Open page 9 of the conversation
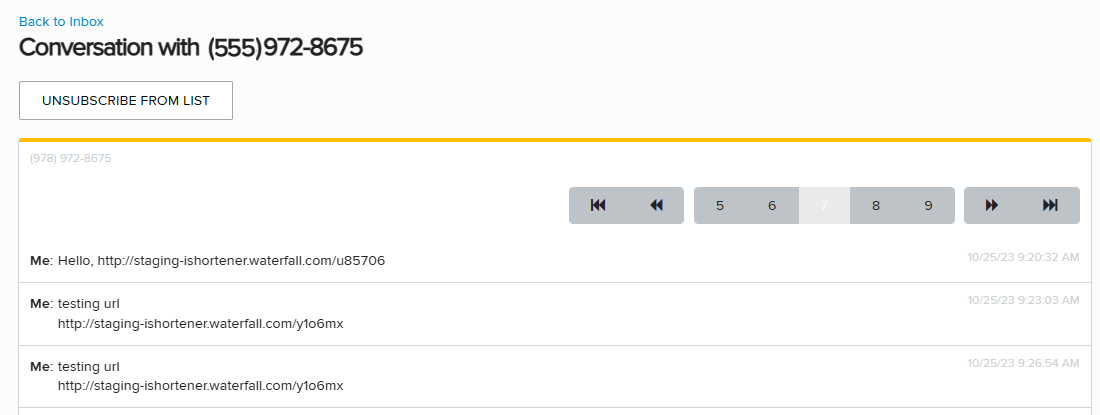 [x=928, y=205]
